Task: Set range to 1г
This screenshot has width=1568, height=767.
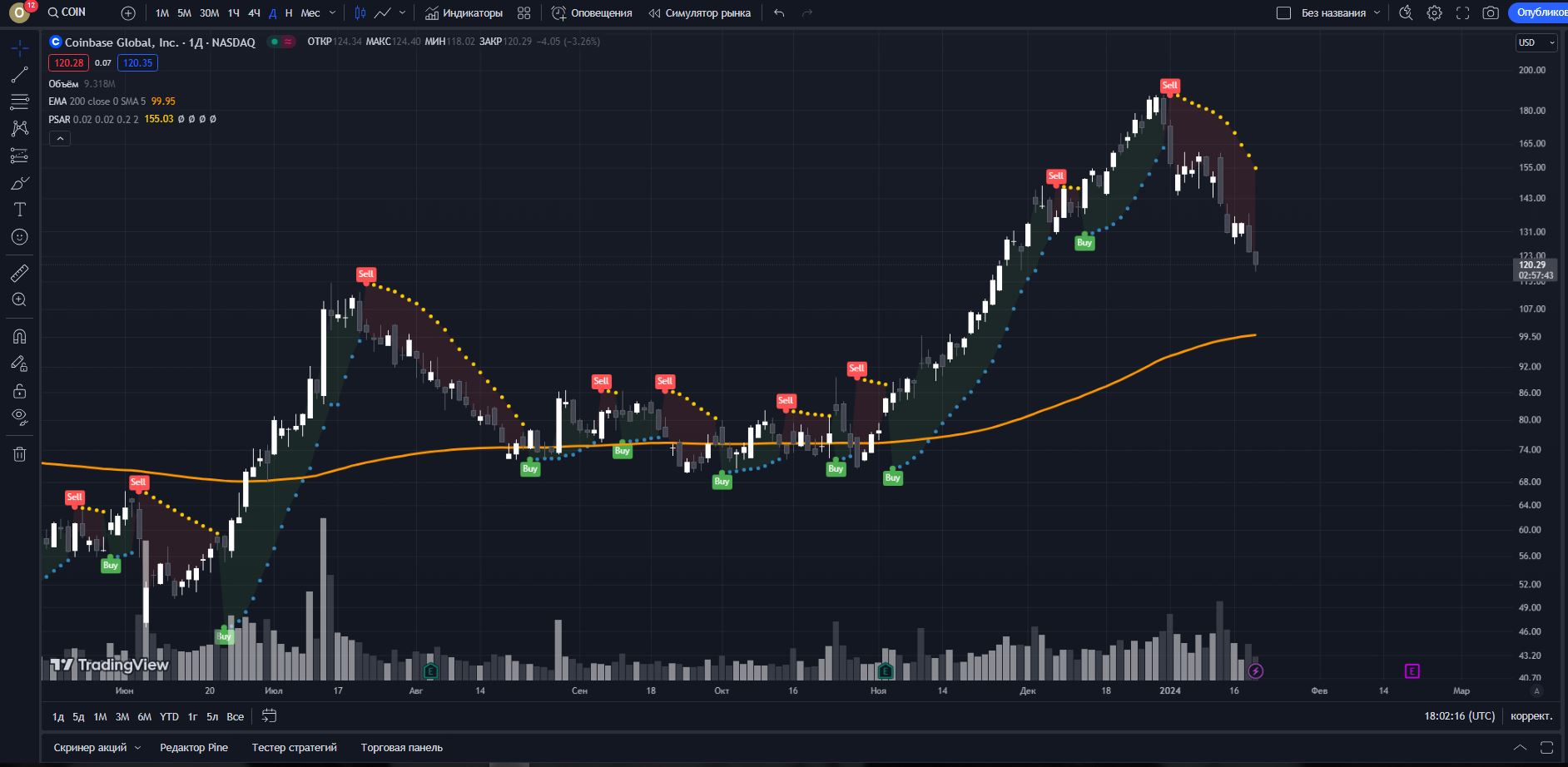Action: click(x=192, y=717)
